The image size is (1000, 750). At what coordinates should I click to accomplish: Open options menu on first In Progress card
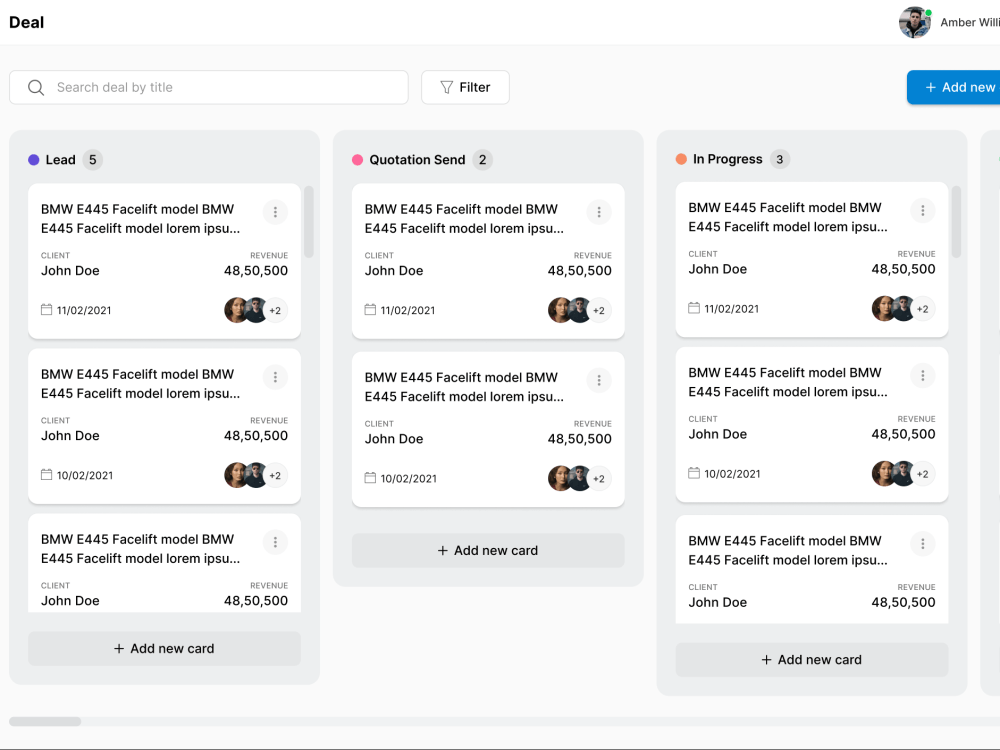pos(922,210)
